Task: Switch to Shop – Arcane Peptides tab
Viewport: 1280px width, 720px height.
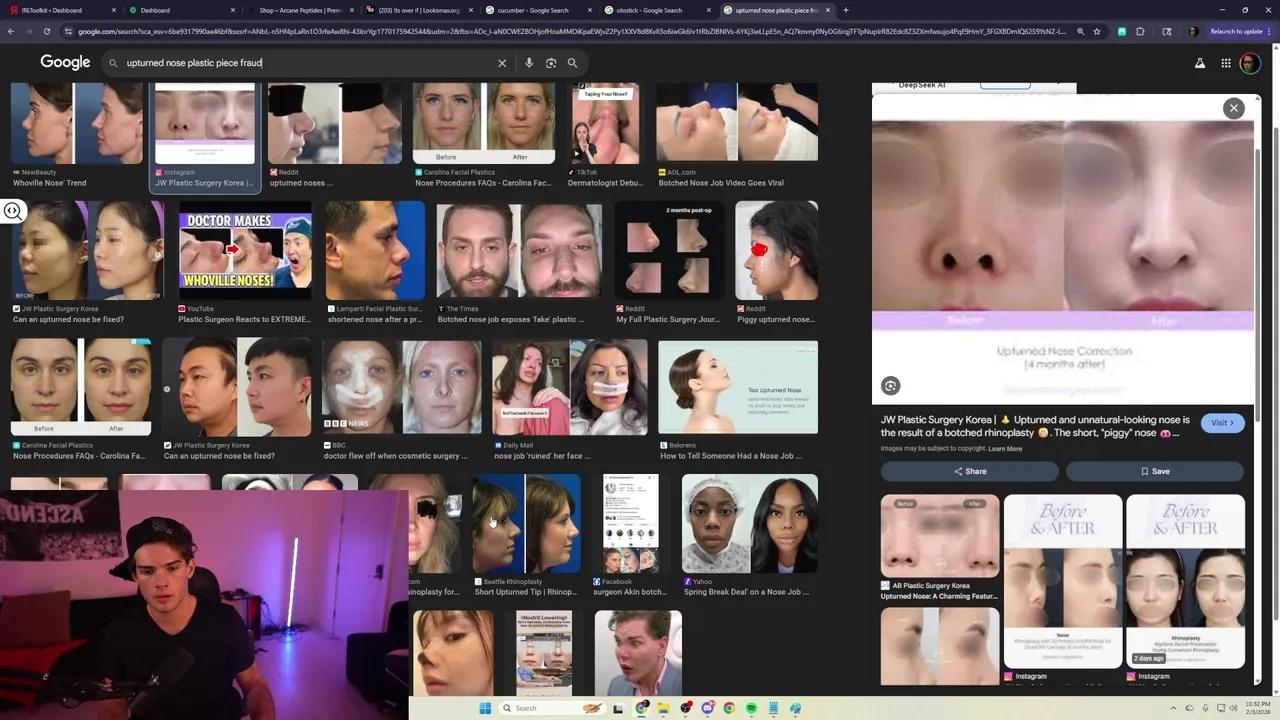Action: pyautogui.click(x=300, y=10)
